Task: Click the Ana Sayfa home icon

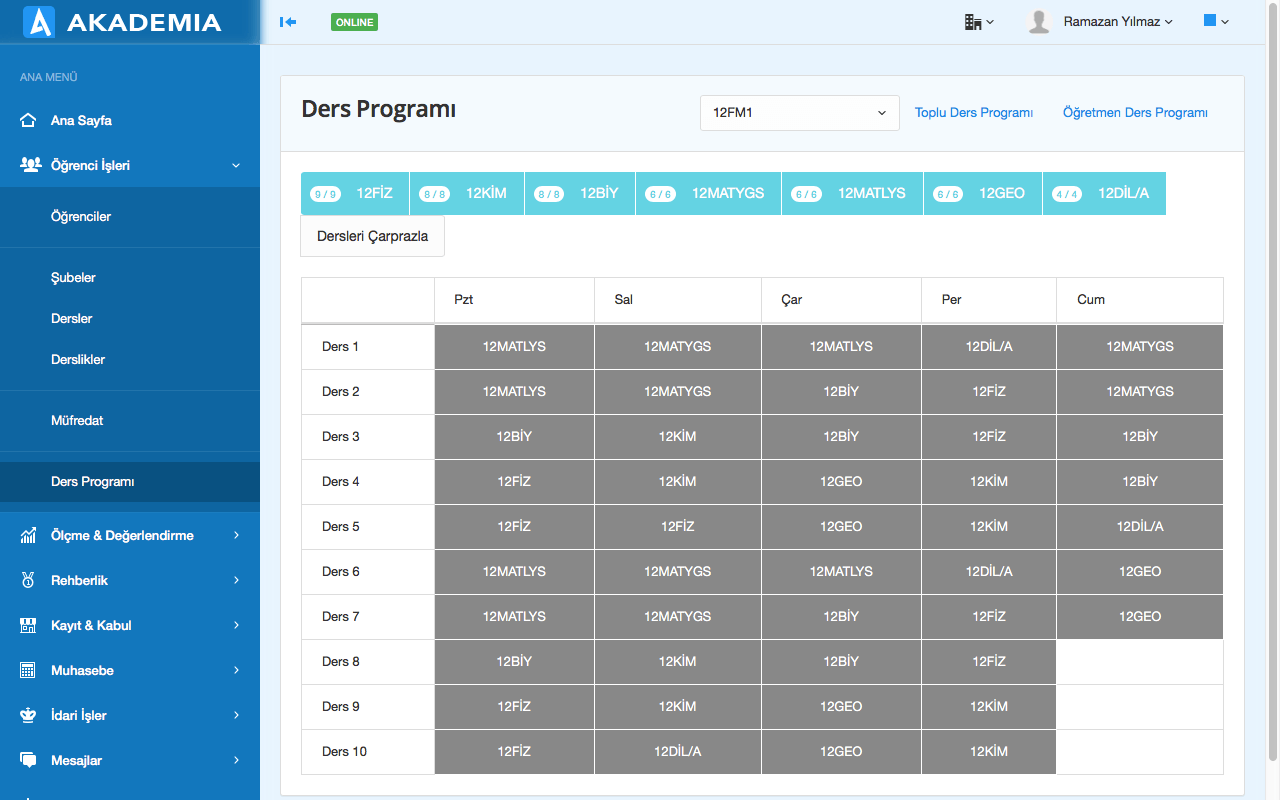Action: (x=29, y=120)
